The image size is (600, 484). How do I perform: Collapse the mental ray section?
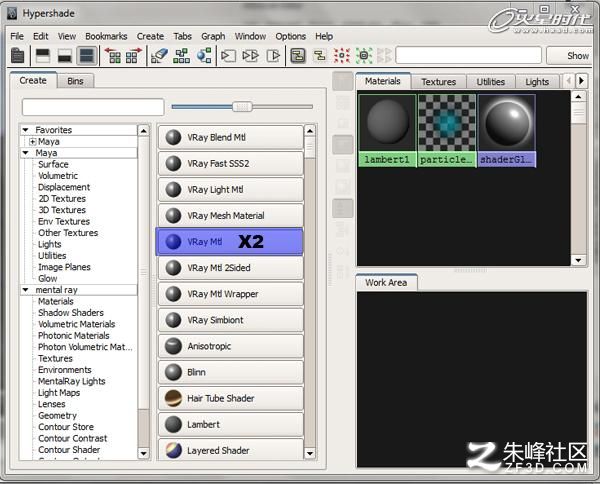26,290
